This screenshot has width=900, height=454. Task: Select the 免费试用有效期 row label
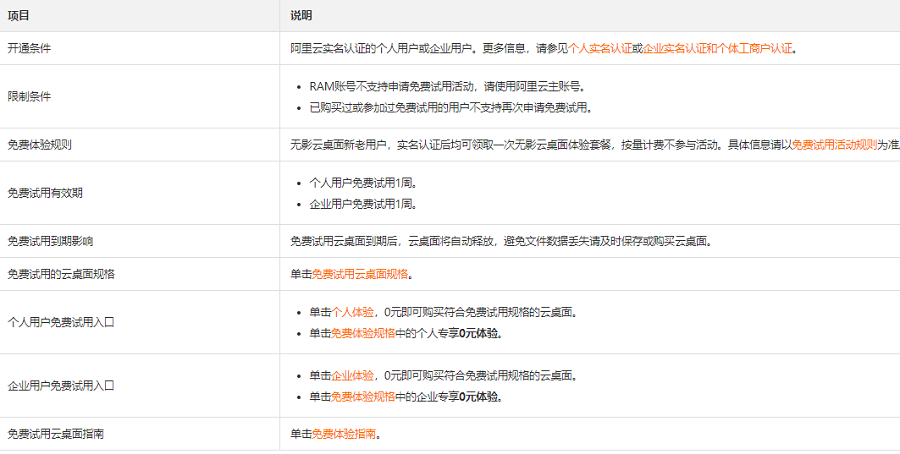coord(45,193)
